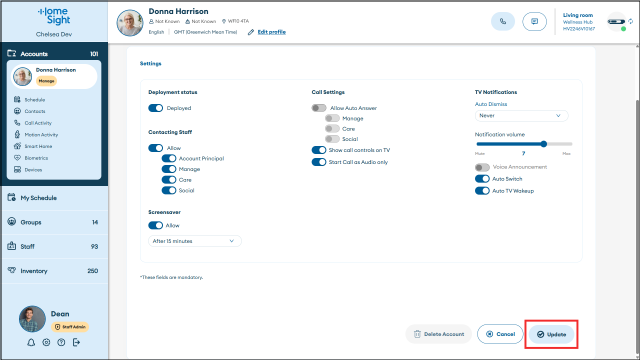Open help question mark icon in sidebar
Image resolution: width=640 pixels, height=360 pixels.
(x=61, y=342)
